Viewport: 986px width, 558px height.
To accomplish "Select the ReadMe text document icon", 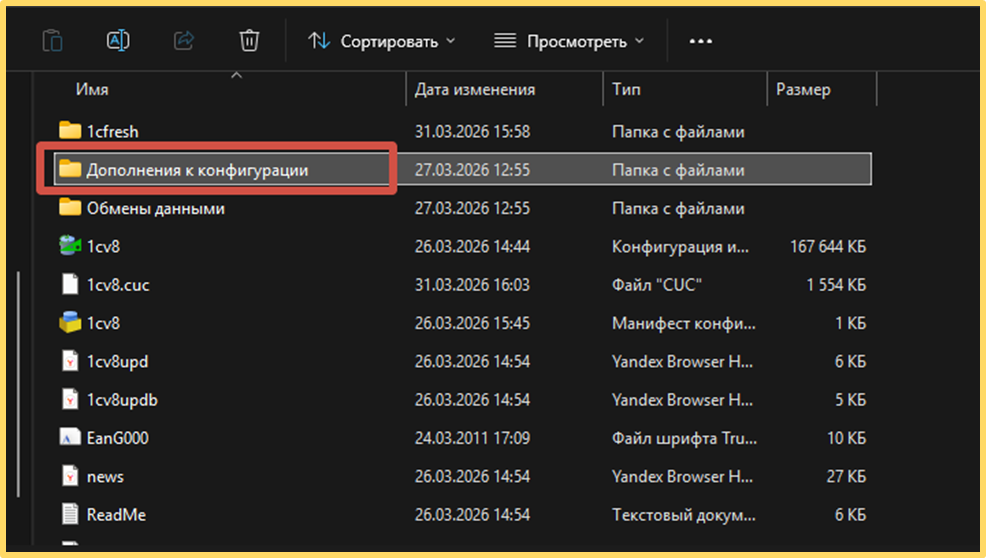I will pyautogui.click(x=70, y=514).
